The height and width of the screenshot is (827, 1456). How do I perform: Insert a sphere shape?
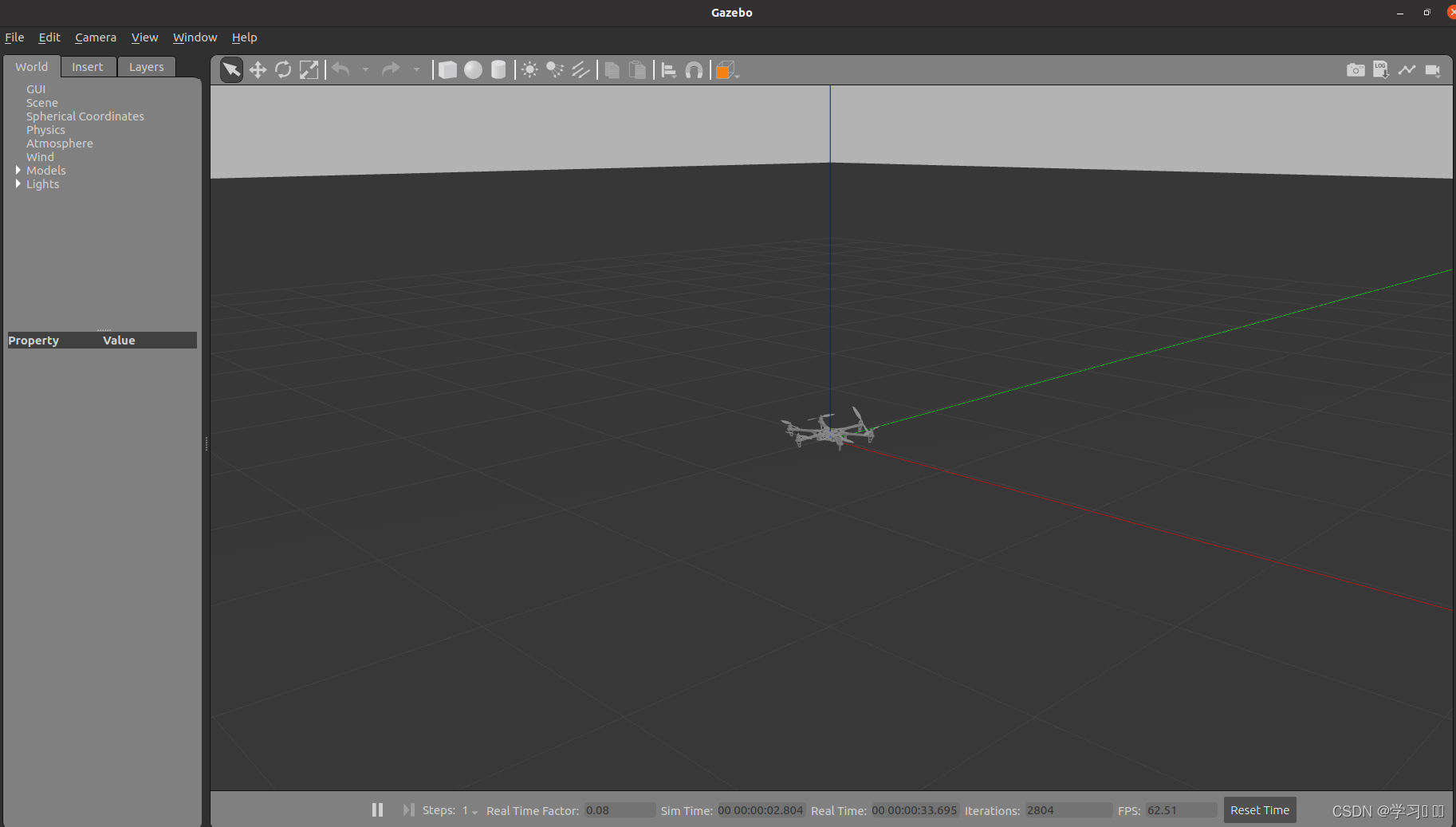[x=474, y=70]
